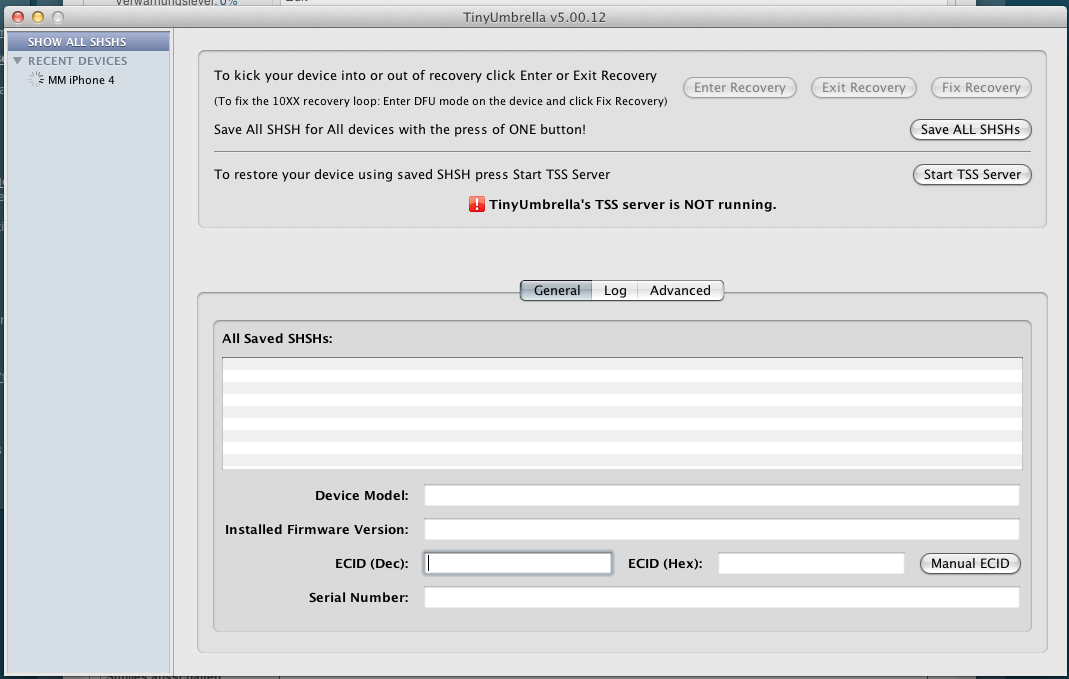Click the ECID (Dec) input field
Viewport: 1069px width, 679px height.
point(518,563)
